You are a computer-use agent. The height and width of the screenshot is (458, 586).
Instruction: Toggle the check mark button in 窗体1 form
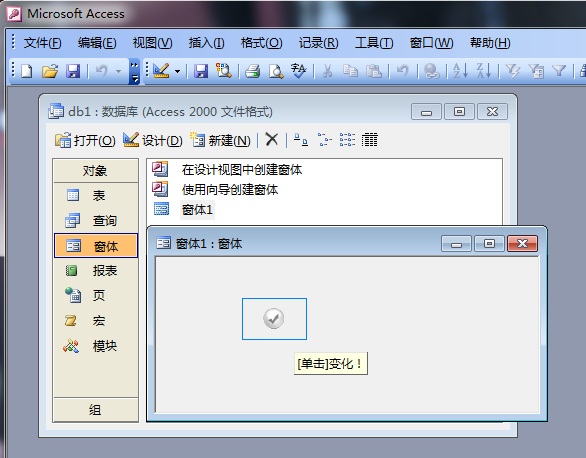274,319
